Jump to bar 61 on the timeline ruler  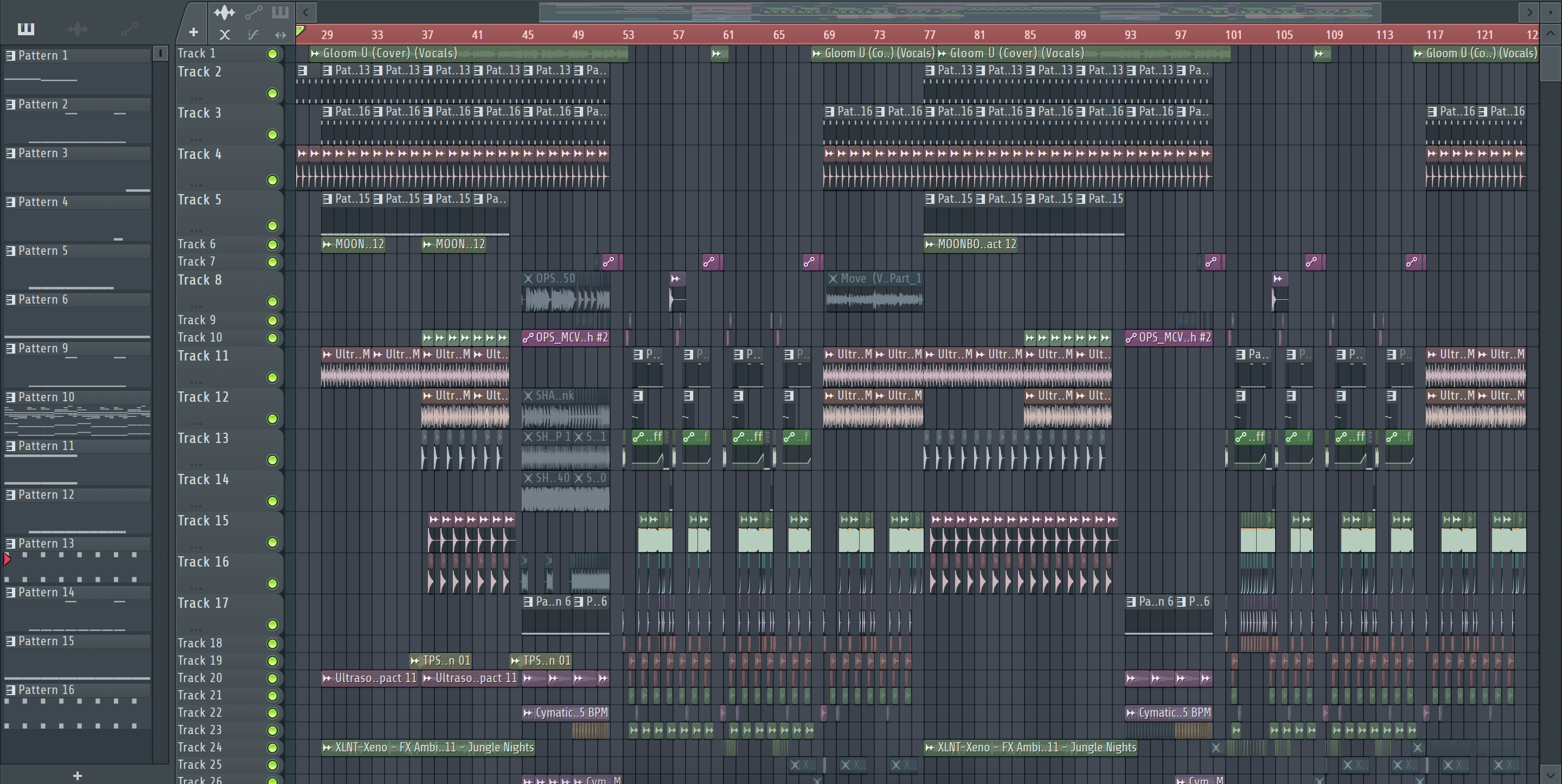pos(728,35)
